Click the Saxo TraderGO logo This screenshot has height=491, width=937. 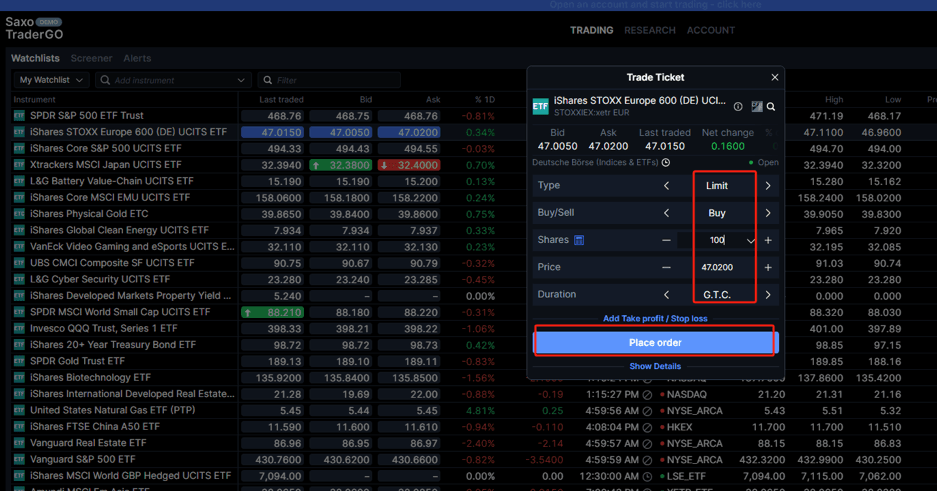pos(33,28)
